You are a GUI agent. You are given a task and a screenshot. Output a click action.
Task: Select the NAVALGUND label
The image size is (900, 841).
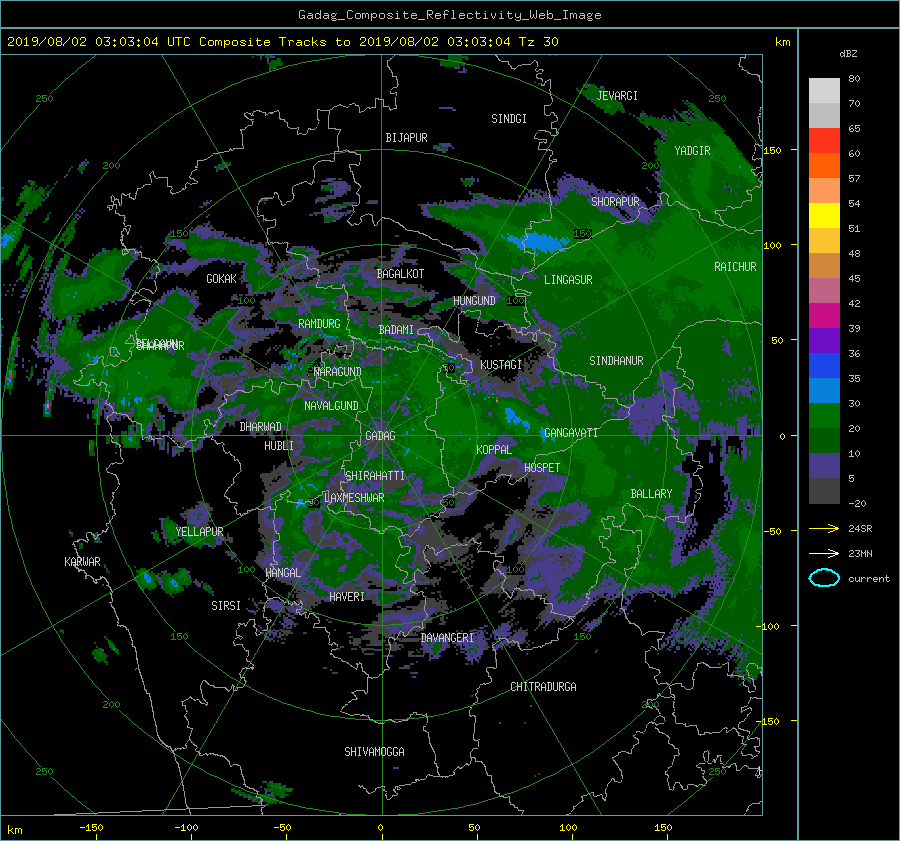click(331, 406)
